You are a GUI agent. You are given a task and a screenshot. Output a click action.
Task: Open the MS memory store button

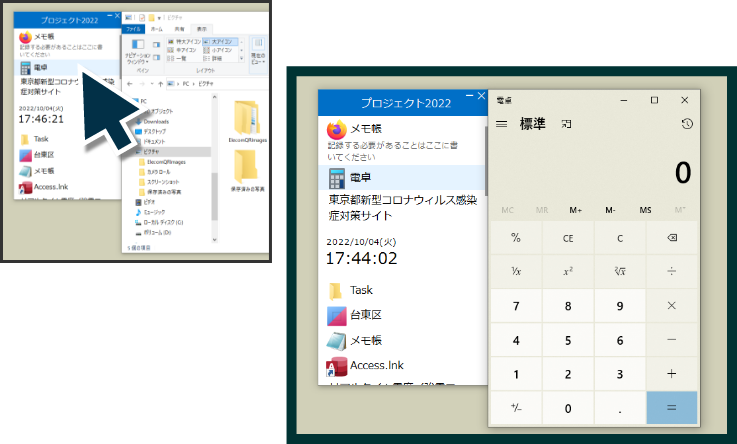(645, 210)
